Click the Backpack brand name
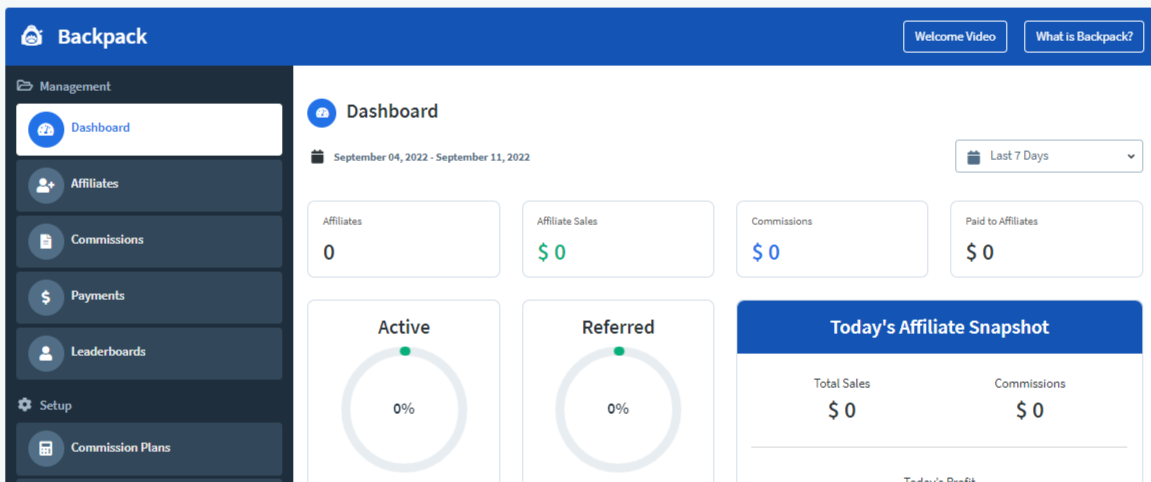Image resolution: width=1151 pixels, height=482 pixels. pyautogui.click(x=102, y=37)
